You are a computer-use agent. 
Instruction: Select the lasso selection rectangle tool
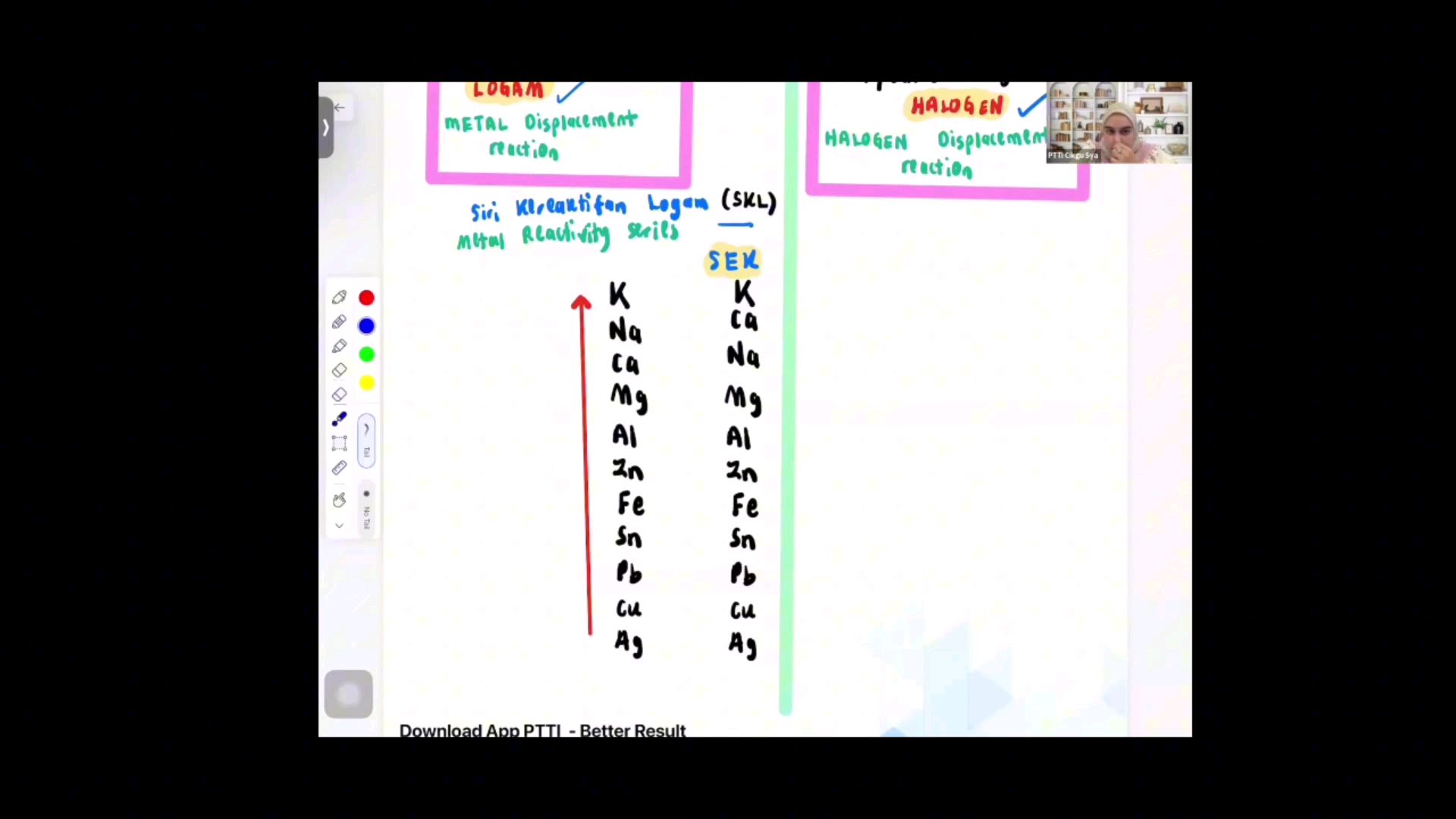pos(339,443)
